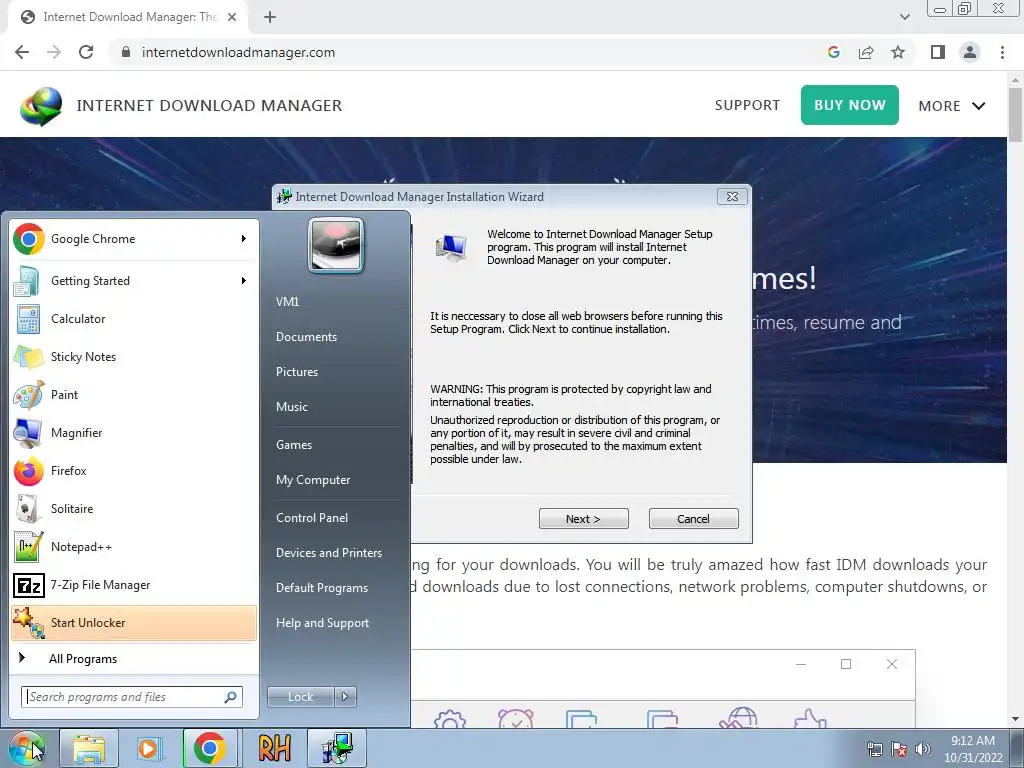The width and height of the screenshot is (1024, 768).
Task: Expand the MORE dropdown on website
Action: (x=952, y=106)
